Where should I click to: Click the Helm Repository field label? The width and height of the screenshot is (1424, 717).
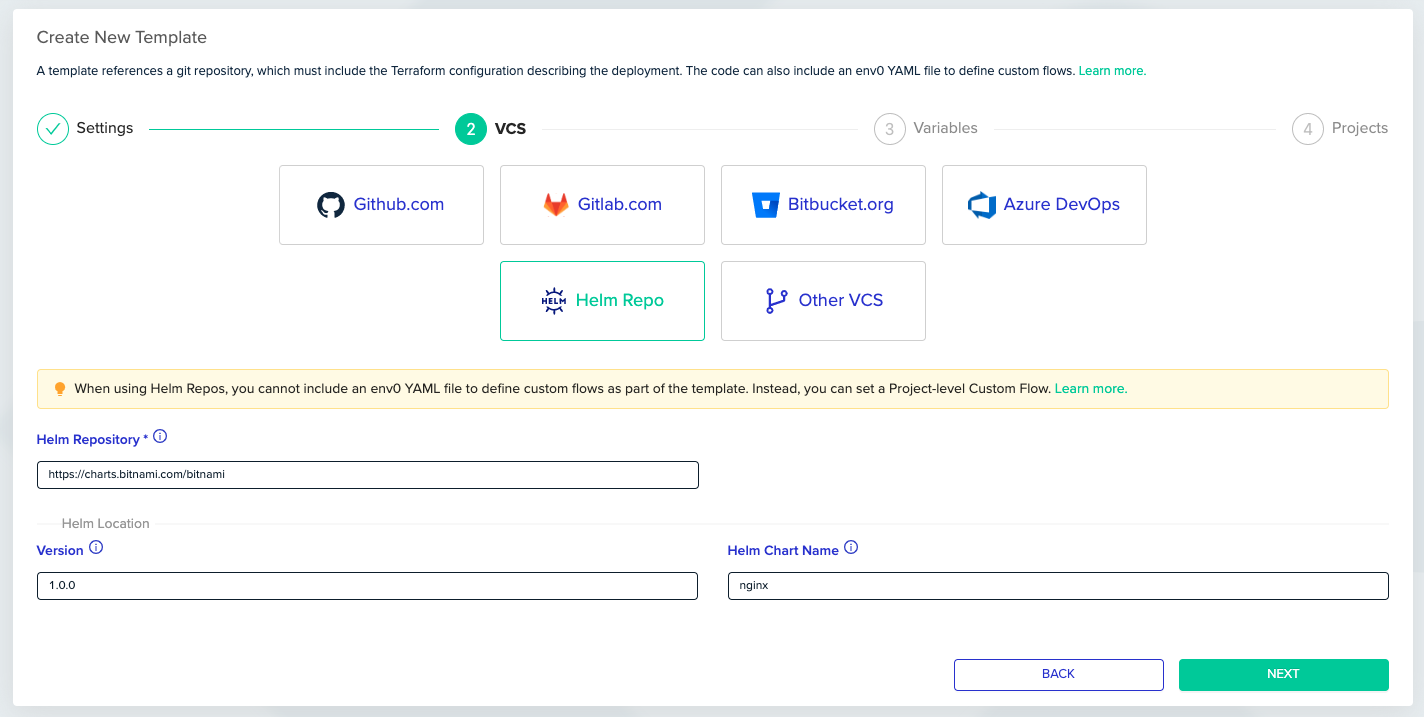(92, 440)
